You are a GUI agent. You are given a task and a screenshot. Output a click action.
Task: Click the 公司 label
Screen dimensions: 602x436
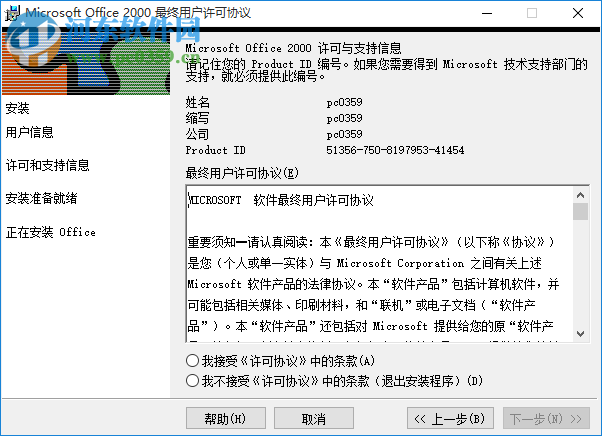[x=198, y=134]
